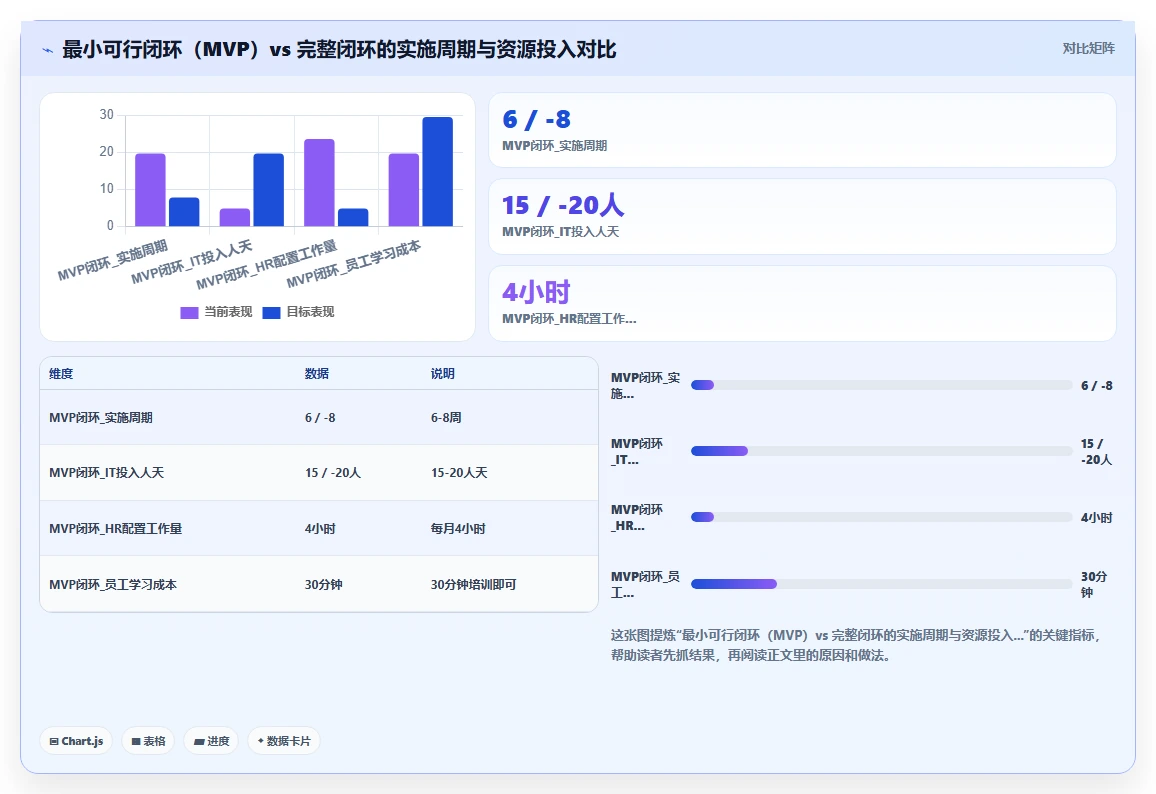
Task: Click the tall blue 员工学习成本 target bar
Action: pyautogui.click(x=437, y=171)
